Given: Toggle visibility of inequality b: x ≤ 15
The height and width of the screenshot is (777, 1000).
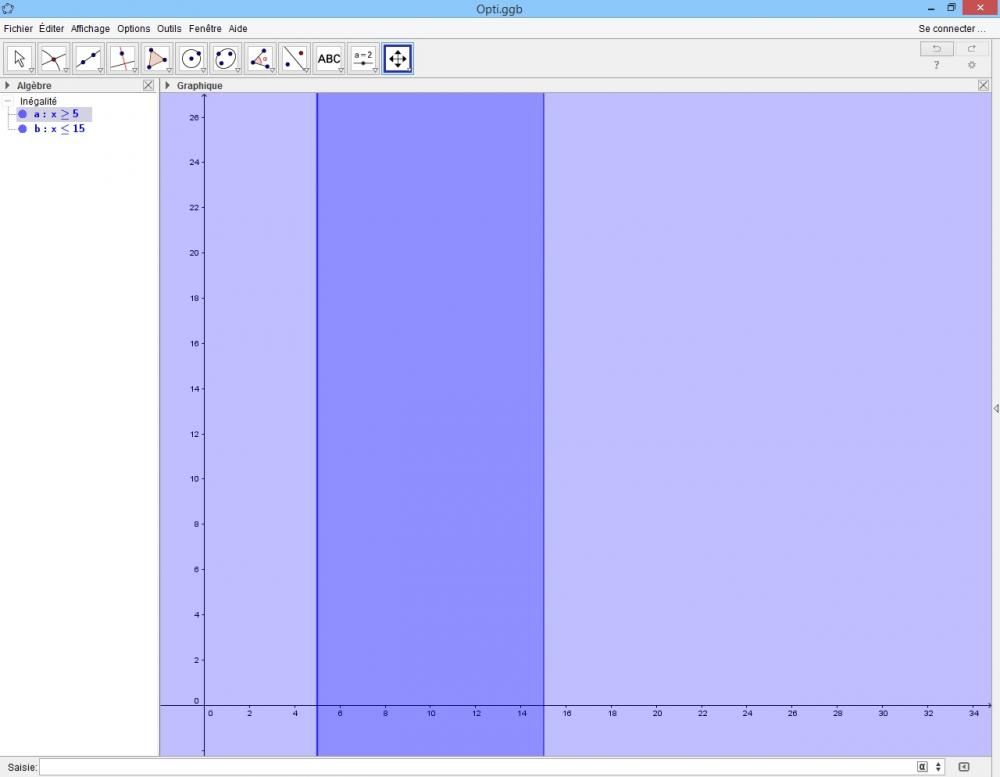Looking at the screenshot, I should pyautogui.click(x=22, y=129).
